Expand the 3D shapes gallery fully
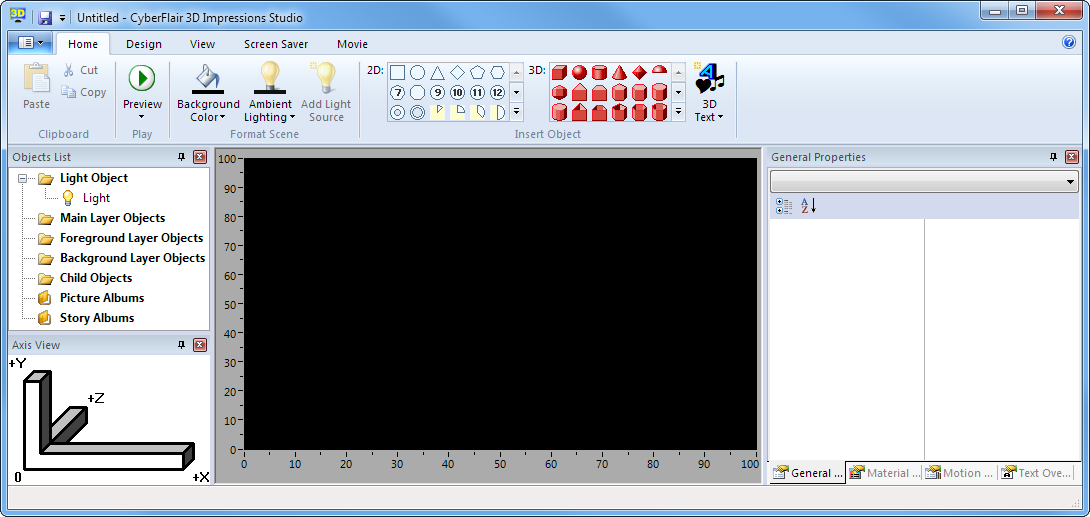 (678, 111)
